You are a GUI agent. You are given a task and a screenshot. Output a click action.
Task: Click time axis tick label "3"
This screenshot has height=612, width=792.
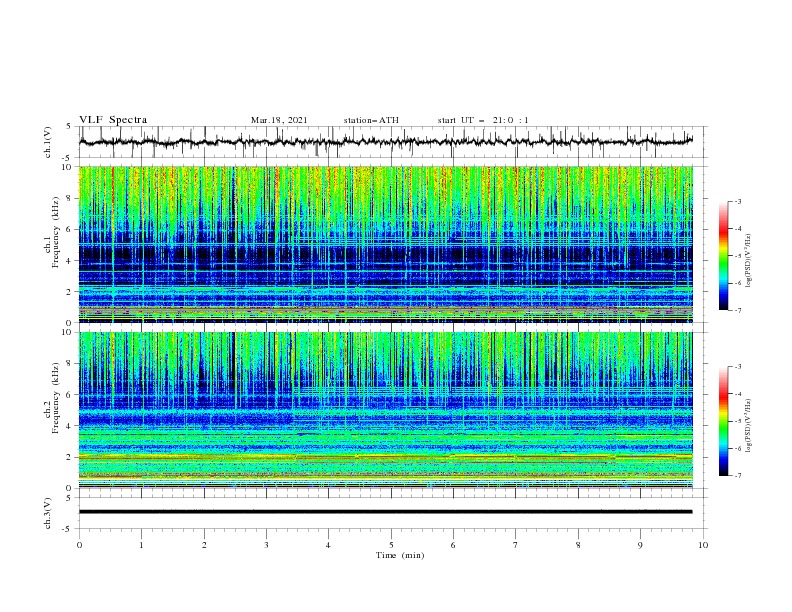pyautogui.click(x=266, y=545)
